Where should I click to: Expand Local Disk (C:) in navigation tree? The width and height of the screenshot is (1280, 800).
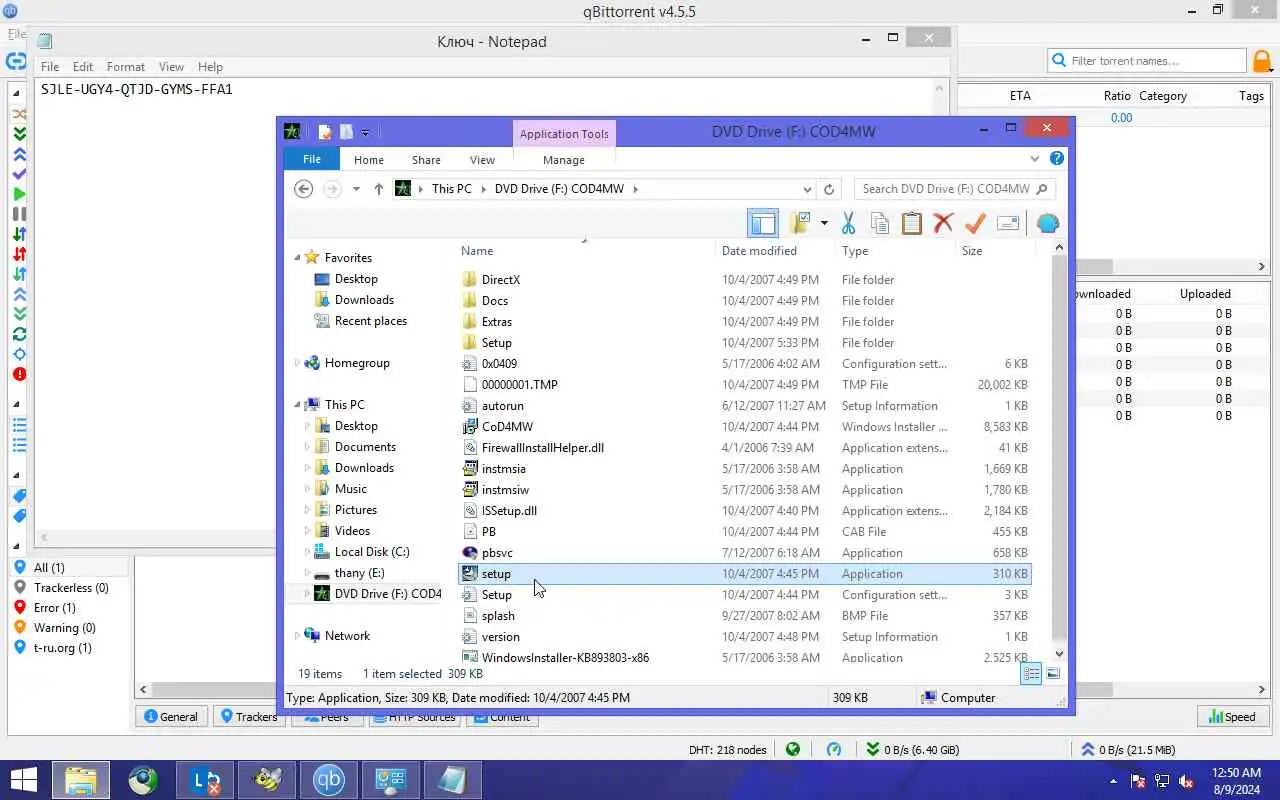click(307, 552)
